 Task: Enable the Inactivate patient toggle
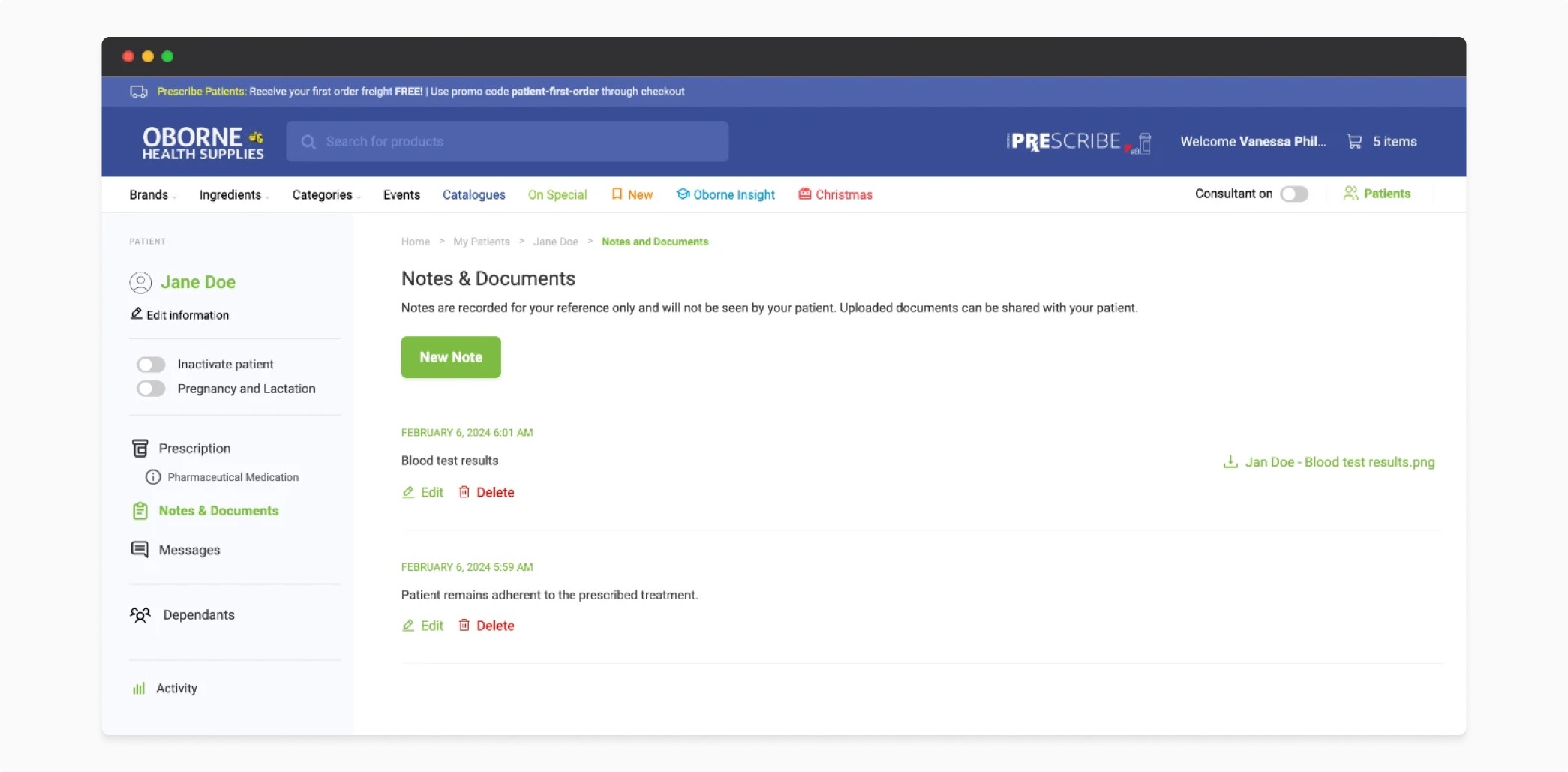pos(151,364)
